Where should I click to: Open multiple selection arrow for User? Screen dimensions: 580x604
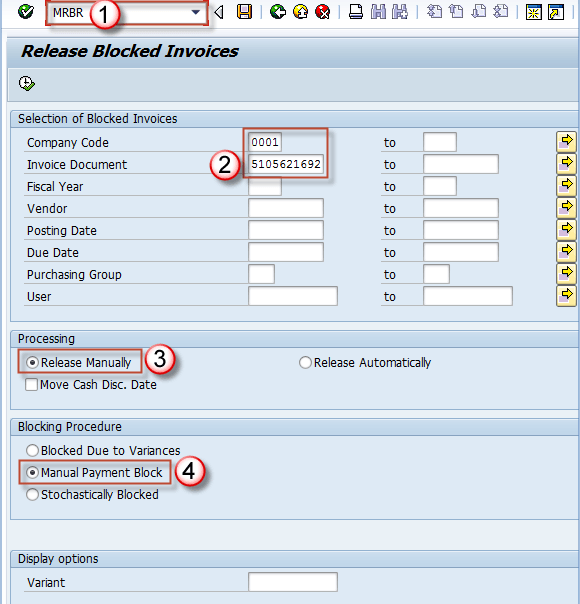point(566,296)
